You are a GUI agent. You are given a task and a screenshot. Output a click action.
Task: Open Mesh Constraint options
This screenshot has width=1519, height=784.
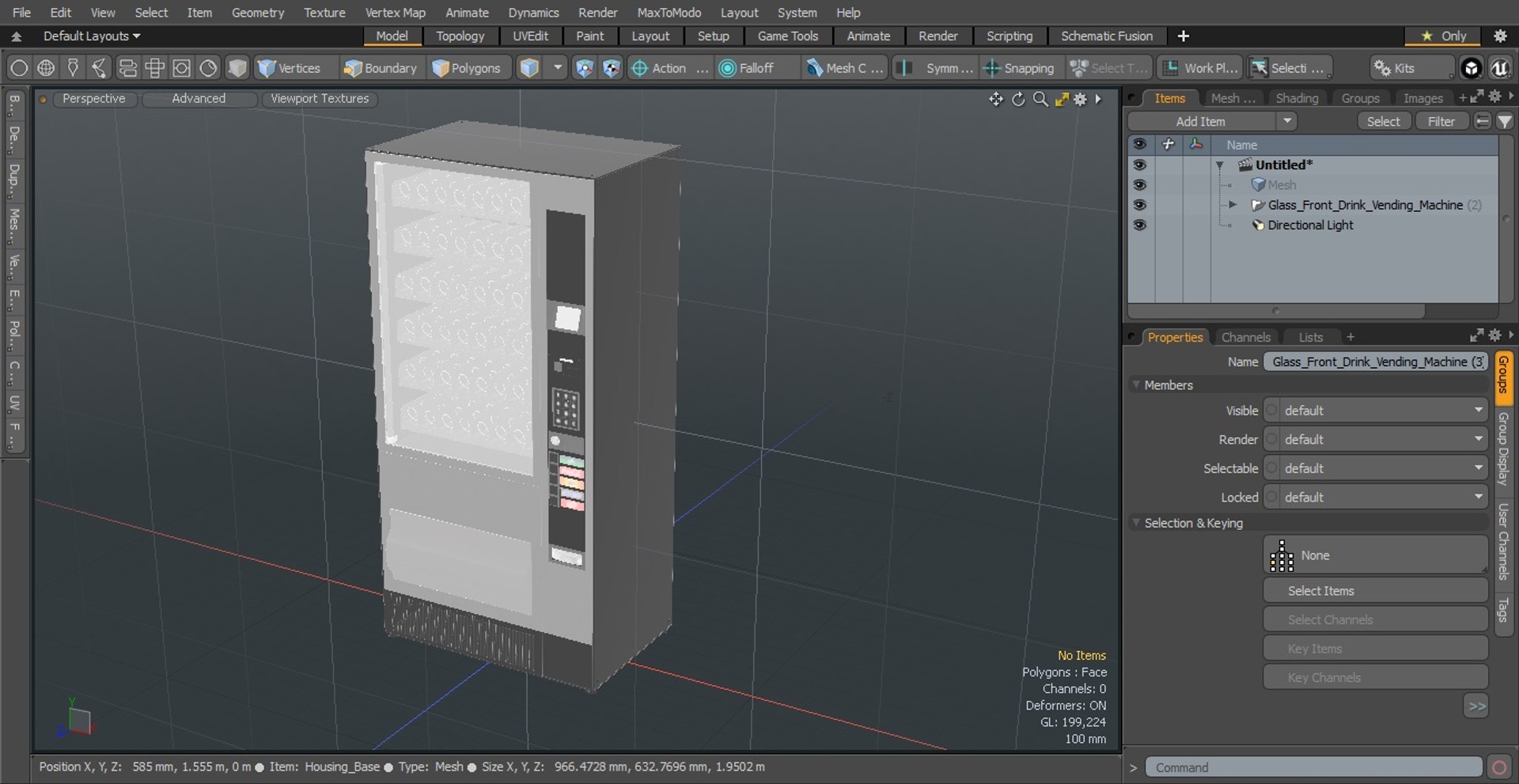pos(845,68)
